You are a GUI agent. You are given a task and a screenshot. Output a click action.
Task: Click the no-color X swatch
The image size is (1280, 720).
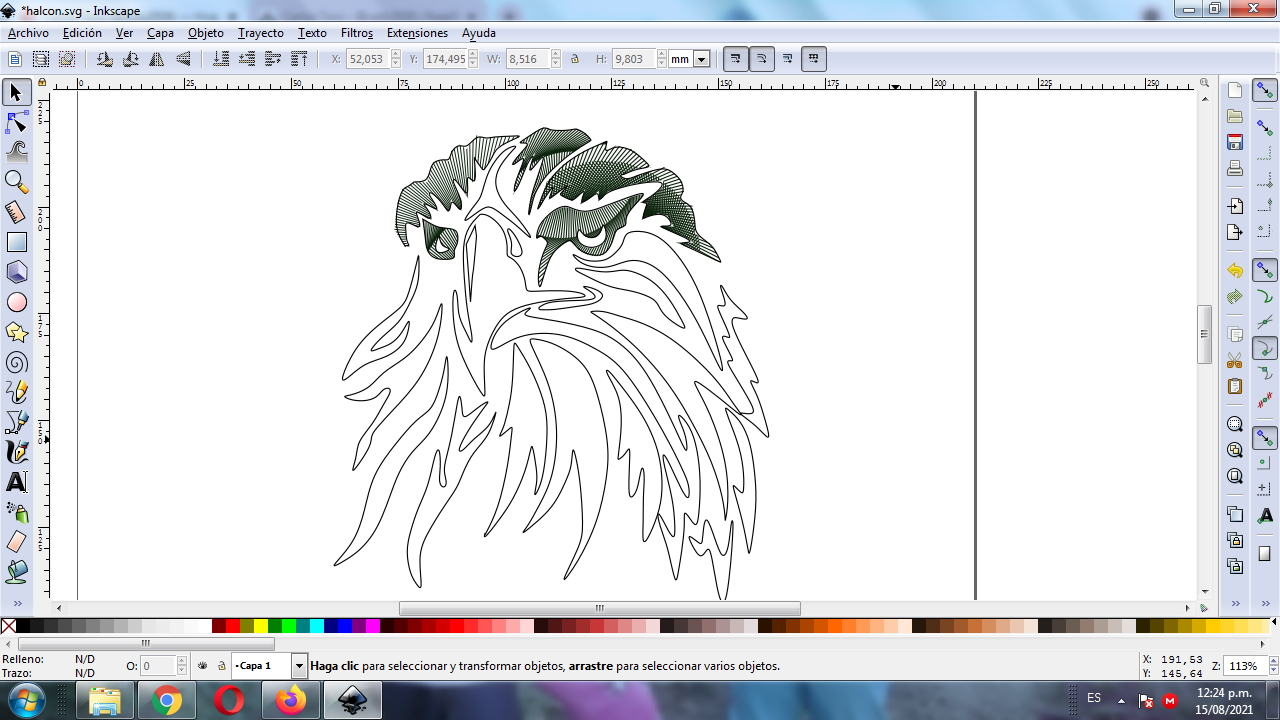[8, 627]
